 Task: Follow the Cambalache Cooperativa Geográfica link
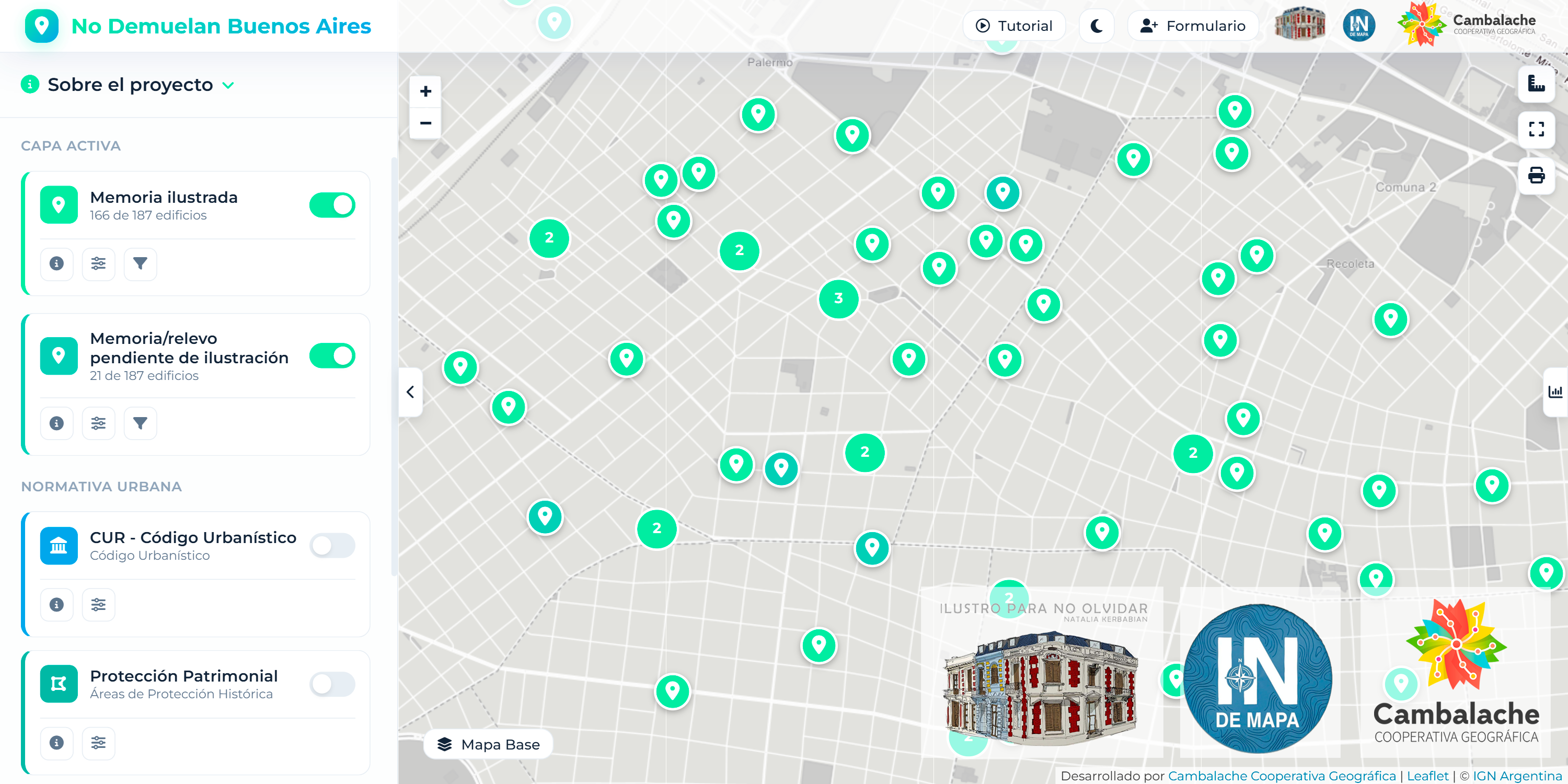[1281, 776]
